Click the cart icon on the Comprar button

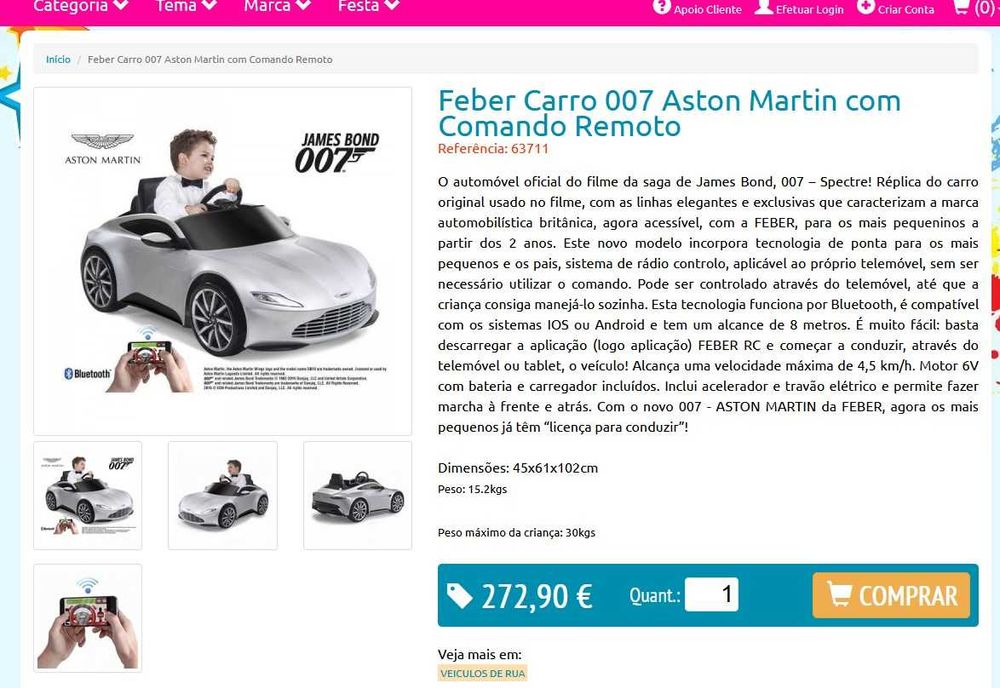[x=839, y=594]
